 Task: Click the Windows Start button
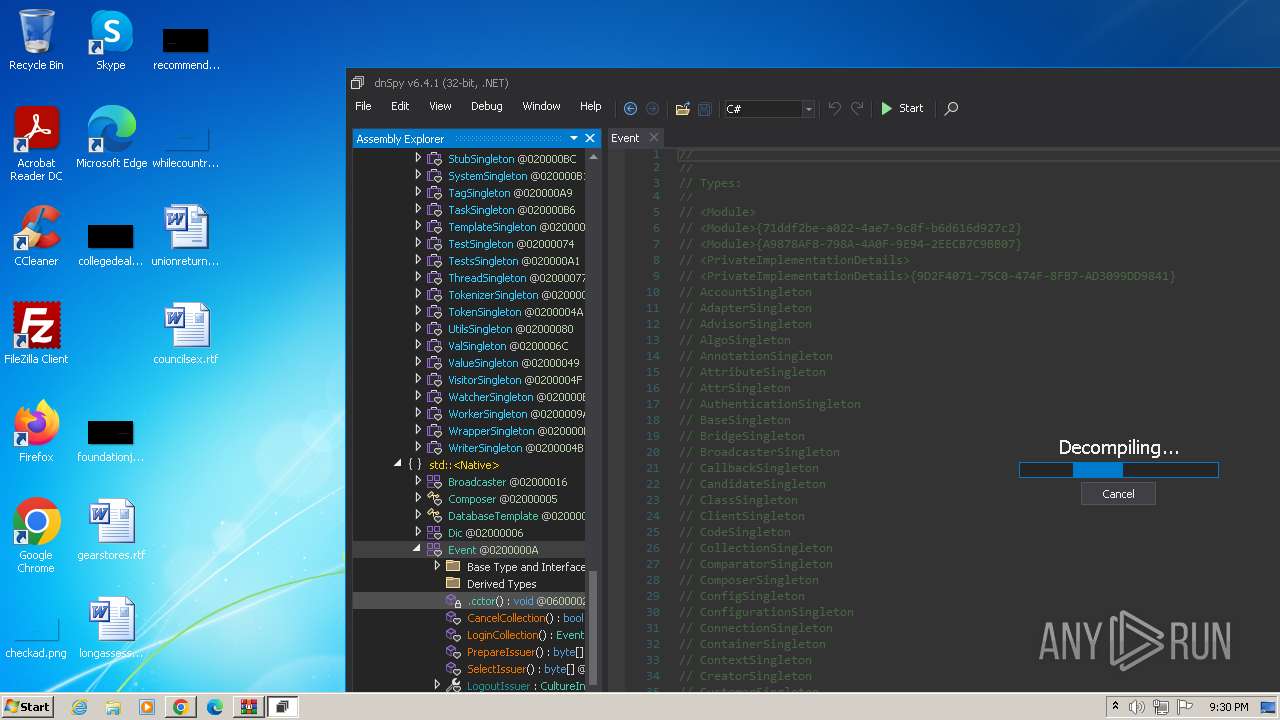[x=27, y=707]
